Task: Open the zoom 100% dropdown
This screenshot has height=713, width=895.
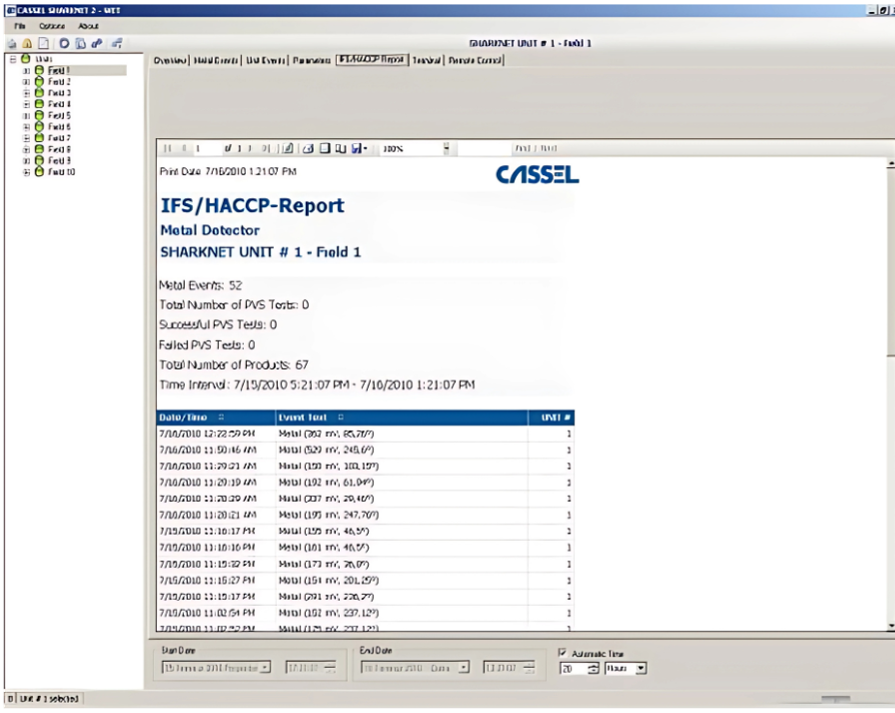Action: pos(446,148)
